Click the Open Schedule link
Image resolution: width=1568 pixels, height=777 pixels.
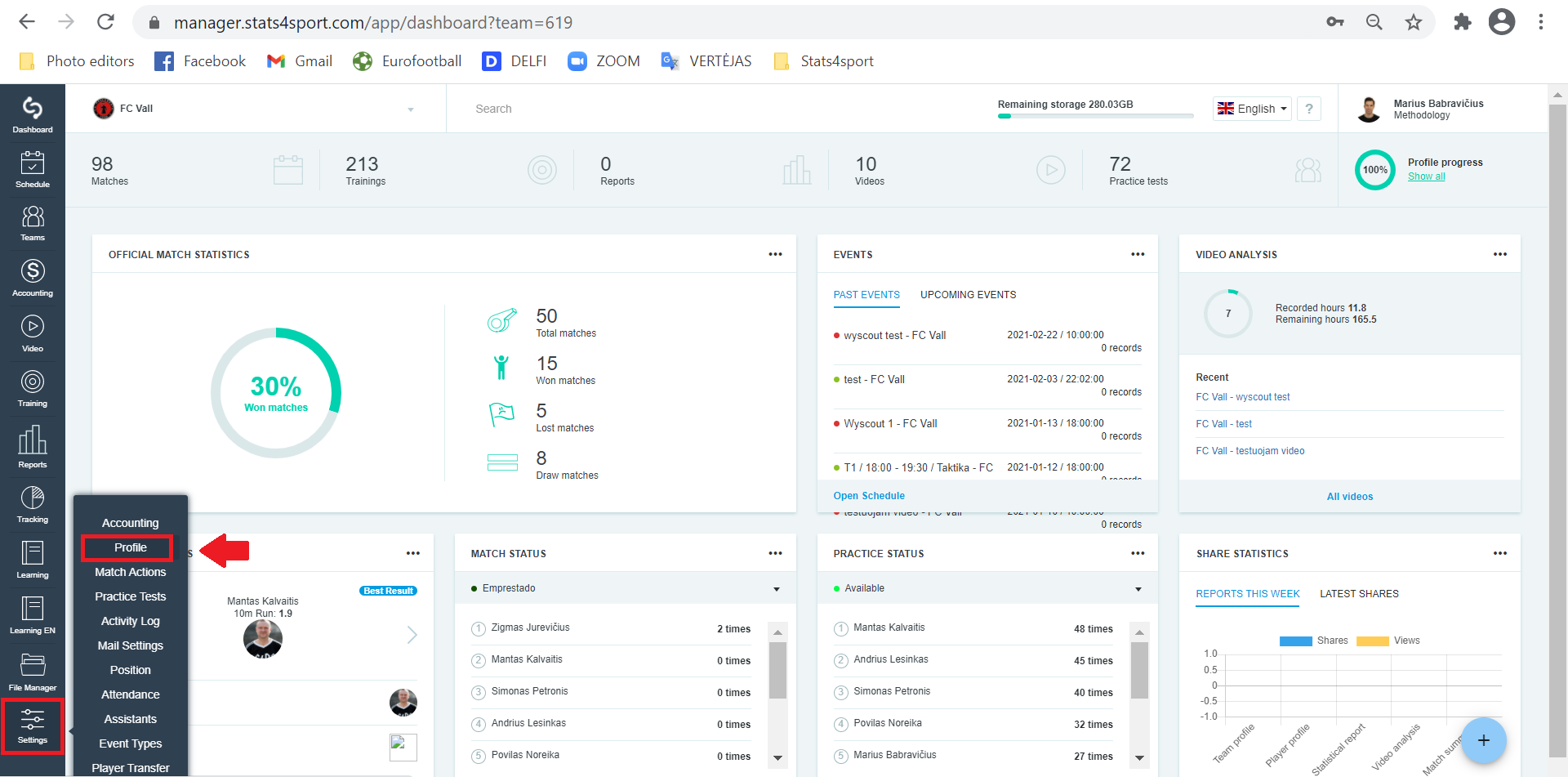[869, 496]
